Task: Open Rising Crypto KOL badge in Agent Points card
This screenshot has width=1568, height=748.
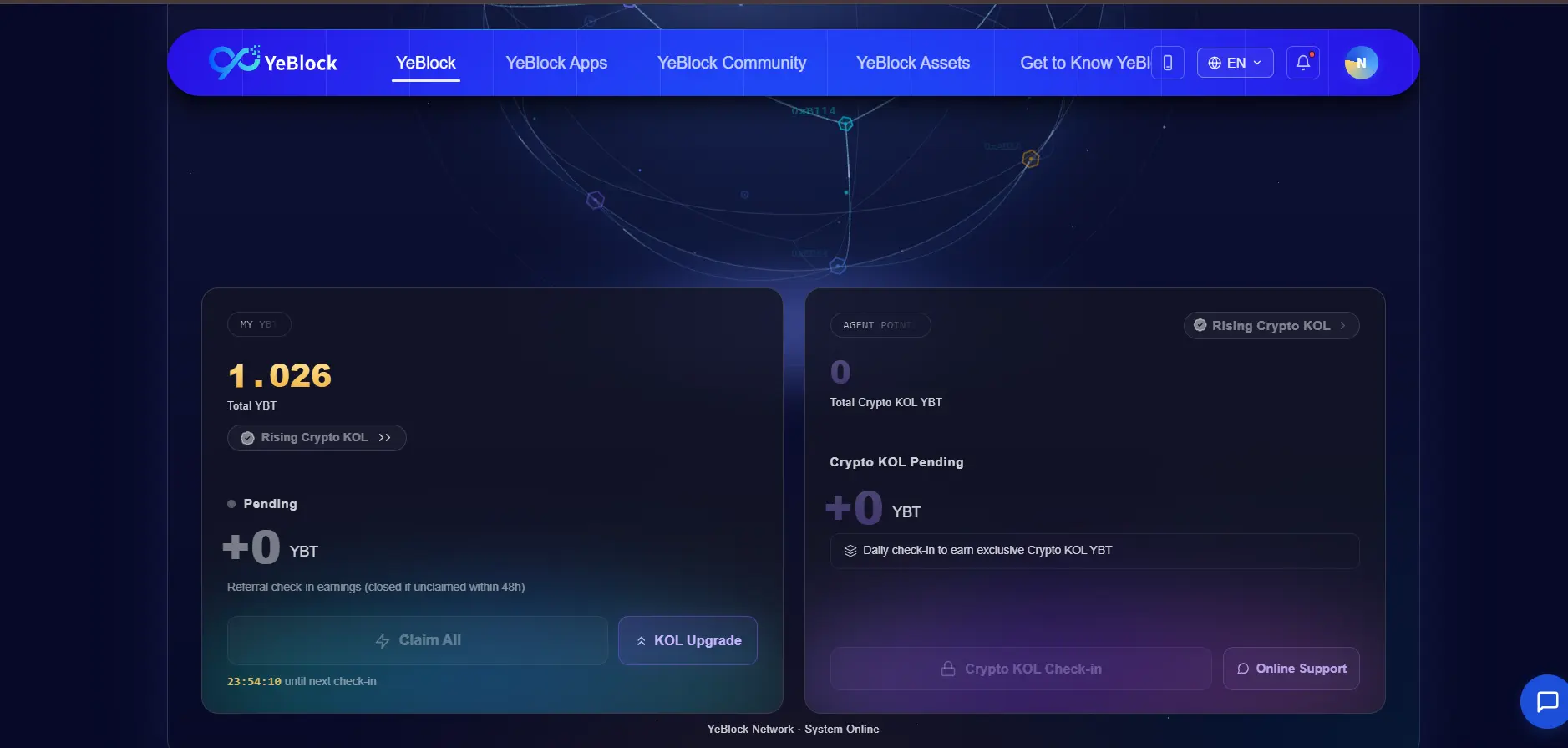Action: click(1271, 325)
